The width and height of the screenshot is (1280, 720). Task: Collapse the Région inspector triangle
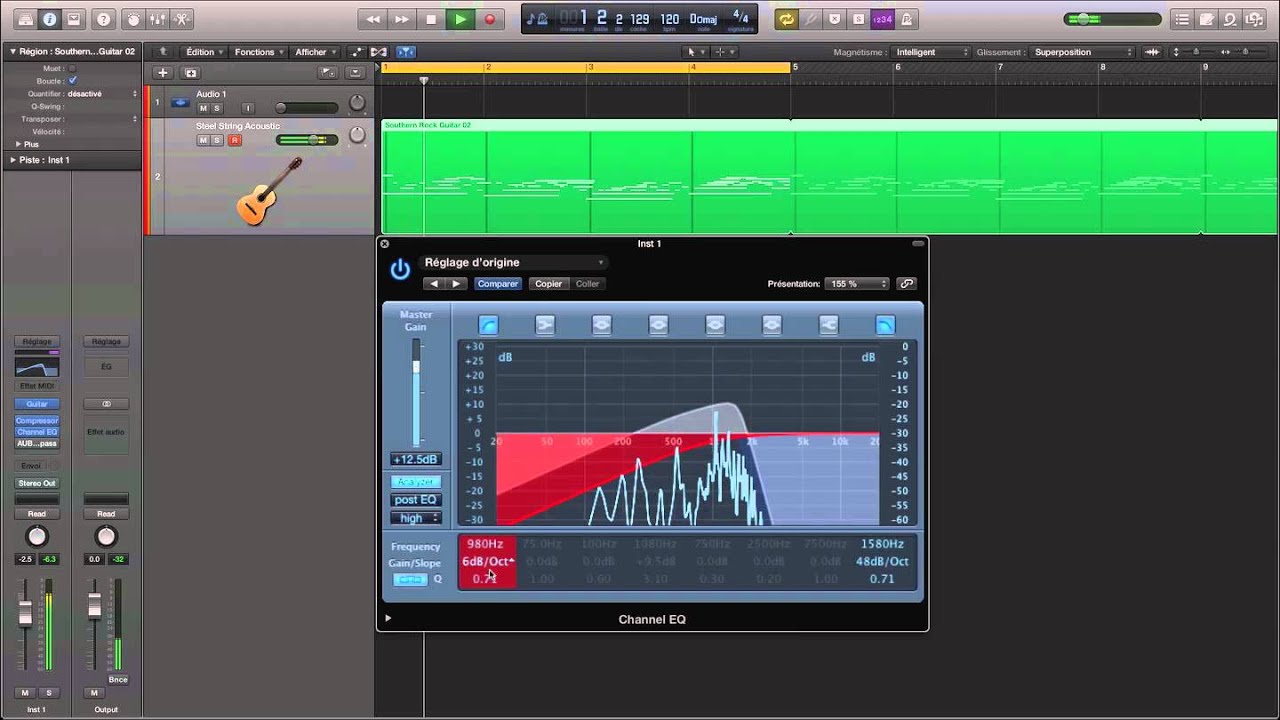(x=13, y=51)
